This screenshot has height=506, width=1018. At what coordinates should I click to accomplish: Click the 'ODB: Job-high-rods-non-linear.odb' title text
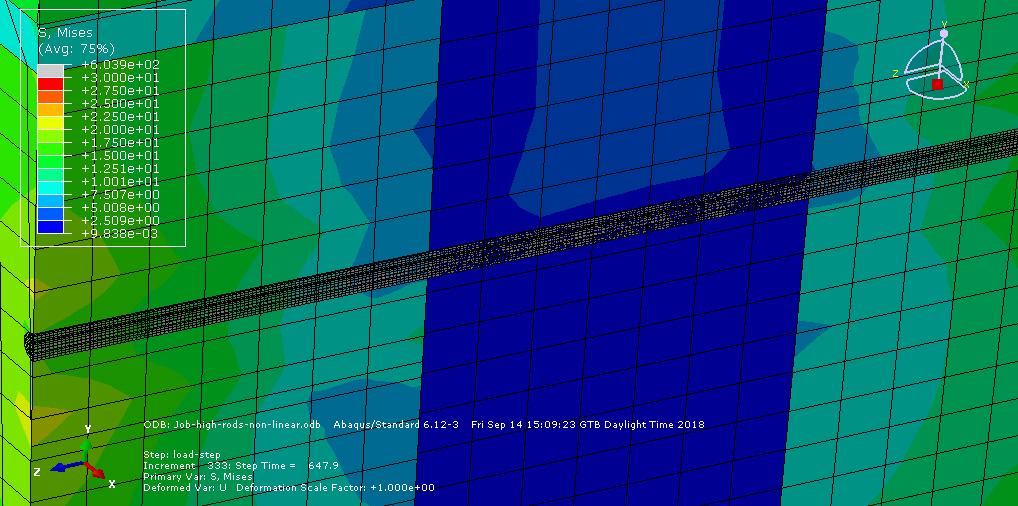(x=232, y=425)
